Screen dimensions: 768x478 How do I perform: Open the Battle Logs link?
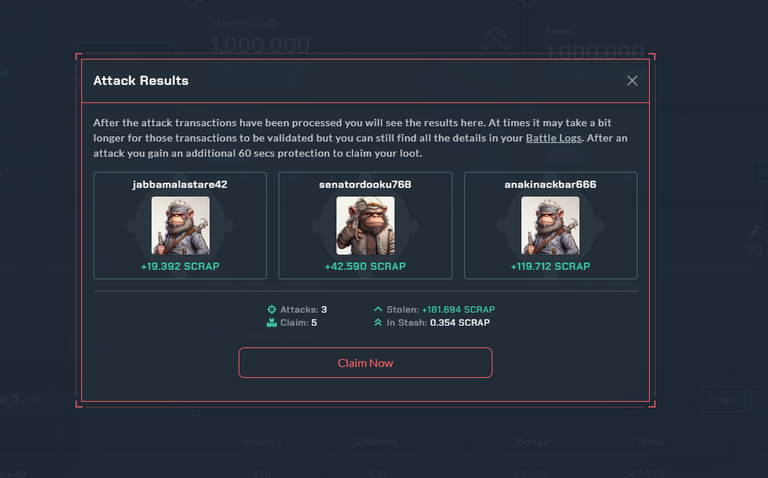click(553, 138)
